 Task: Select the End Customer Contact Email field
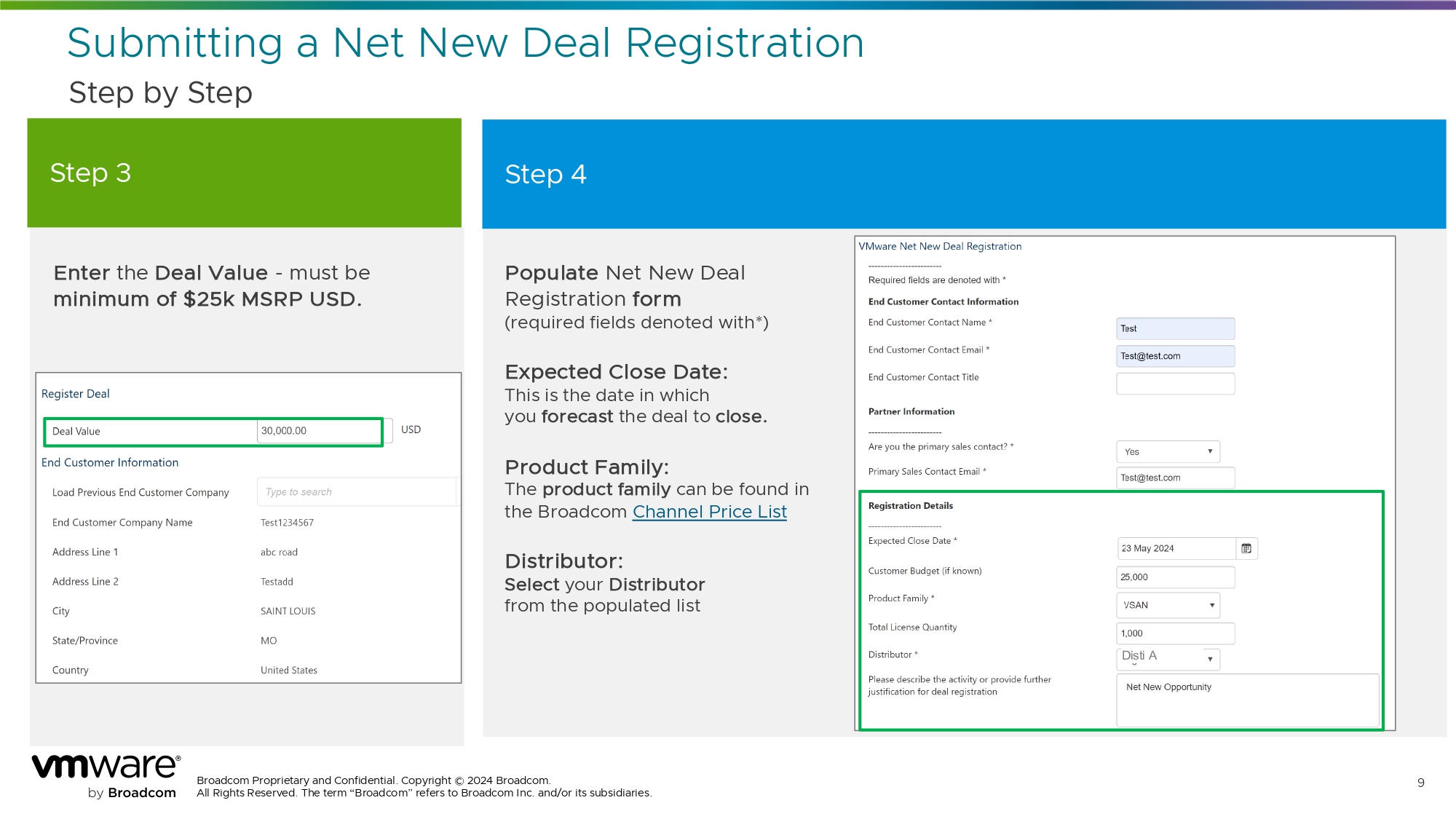pyautogui.click(x=1175, y=356)
